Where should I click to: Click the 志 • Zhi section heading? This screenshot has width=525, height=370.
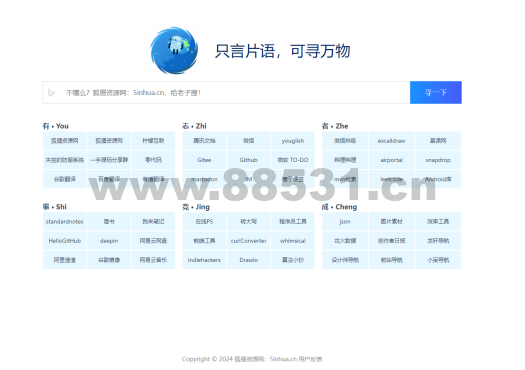tap(194, 126)
